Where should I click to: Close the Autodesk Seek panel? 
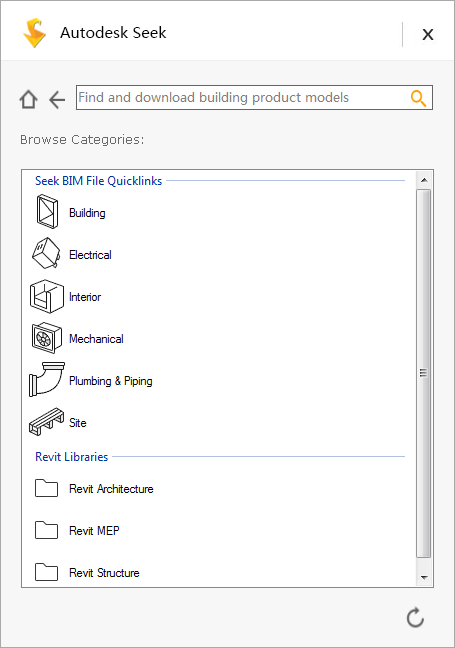[428, 34]
